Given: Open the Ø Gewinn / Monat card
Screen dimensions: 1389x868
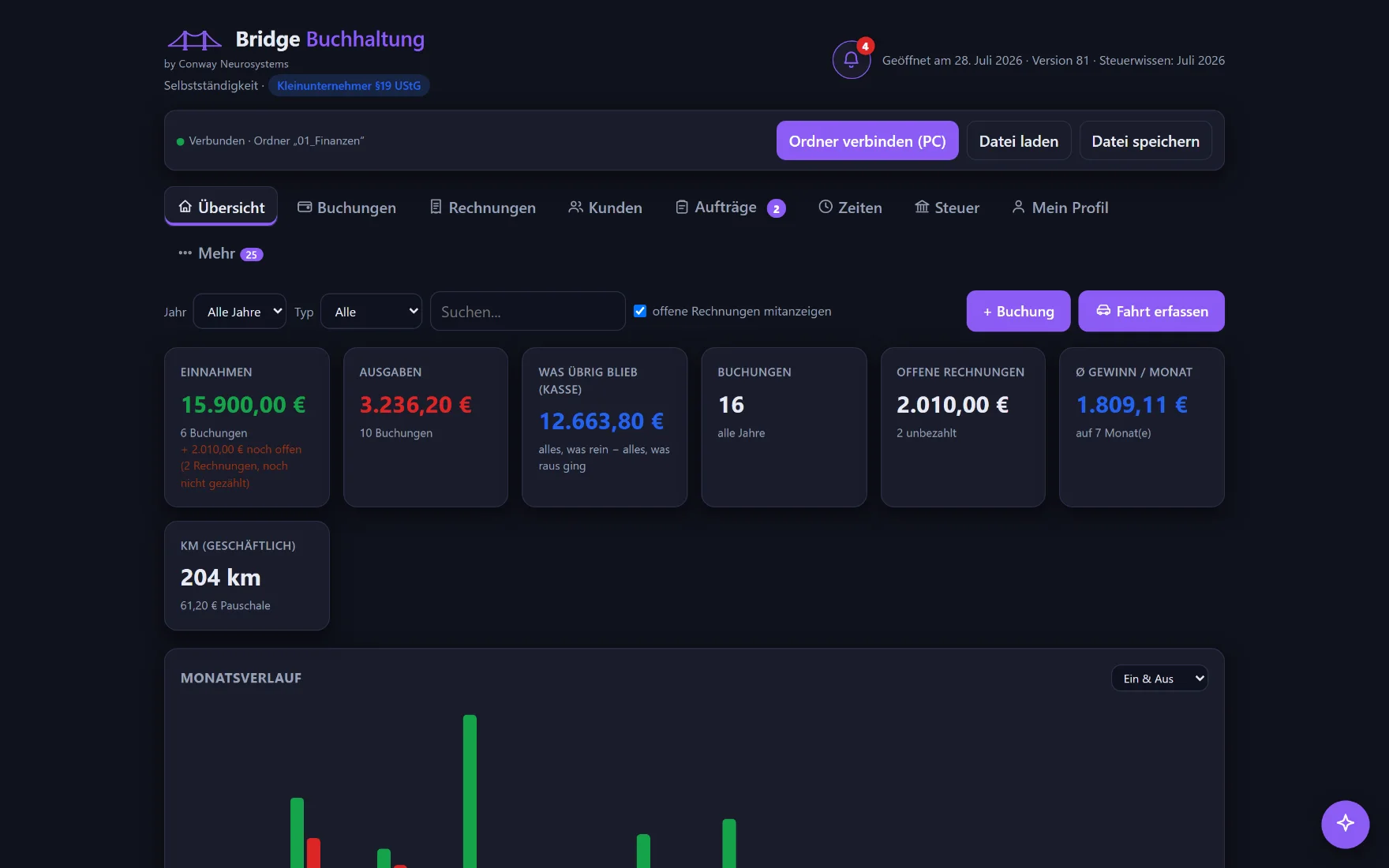Looking at the screenshot, I should point(1142,427).
